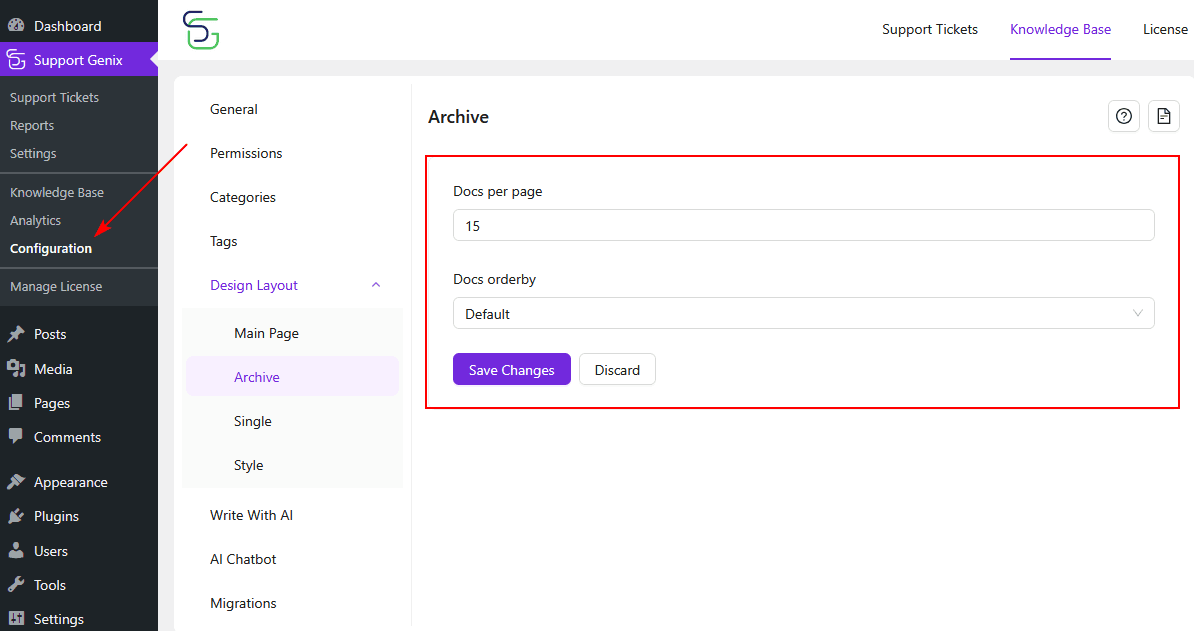
Task: Click the Plugins icon in the WordPress menu
Action: pyautogui.click(x=16, y=516)
